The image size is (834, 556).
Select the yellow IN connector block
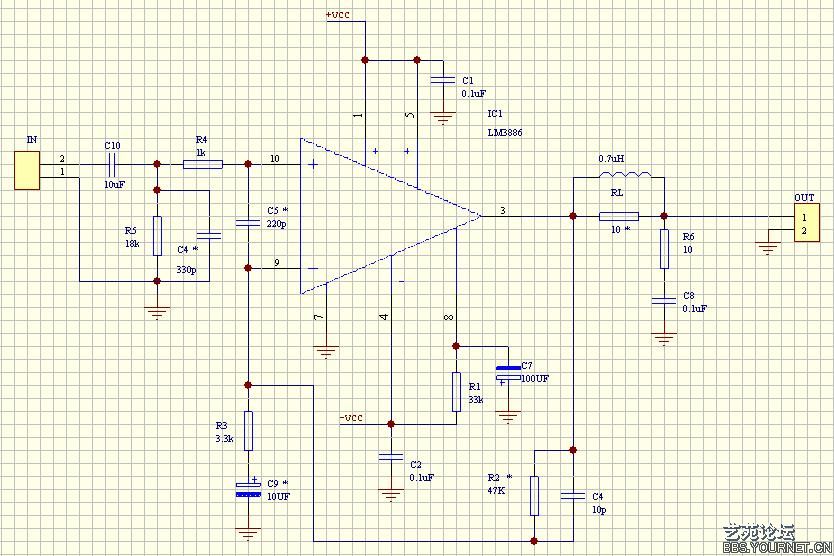27,170
